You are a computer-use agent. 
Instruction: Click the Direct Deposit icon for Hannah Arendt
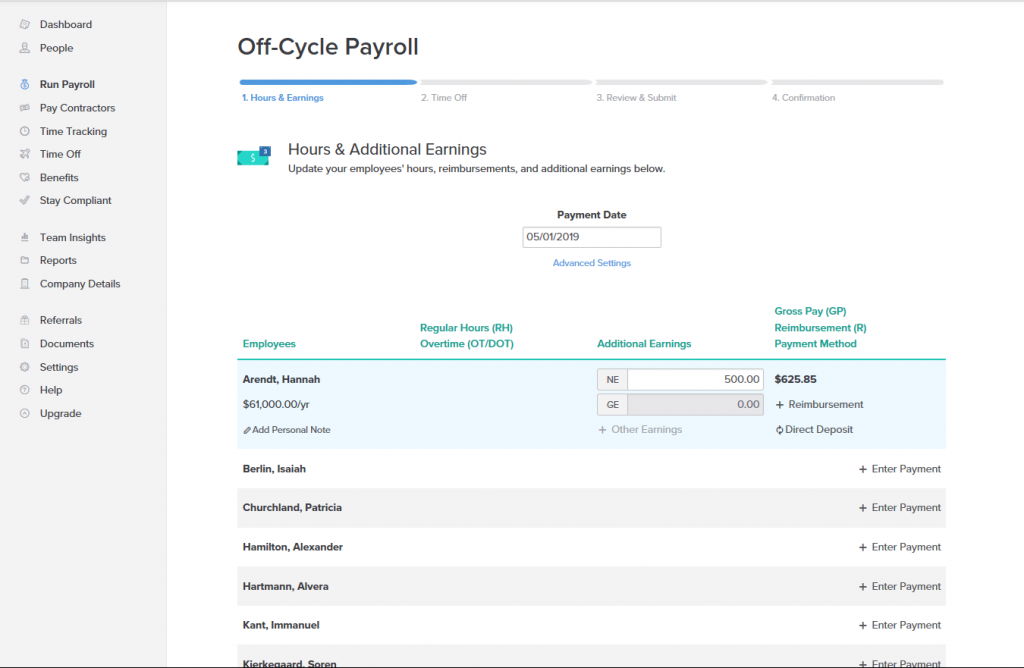pos(781,427)
